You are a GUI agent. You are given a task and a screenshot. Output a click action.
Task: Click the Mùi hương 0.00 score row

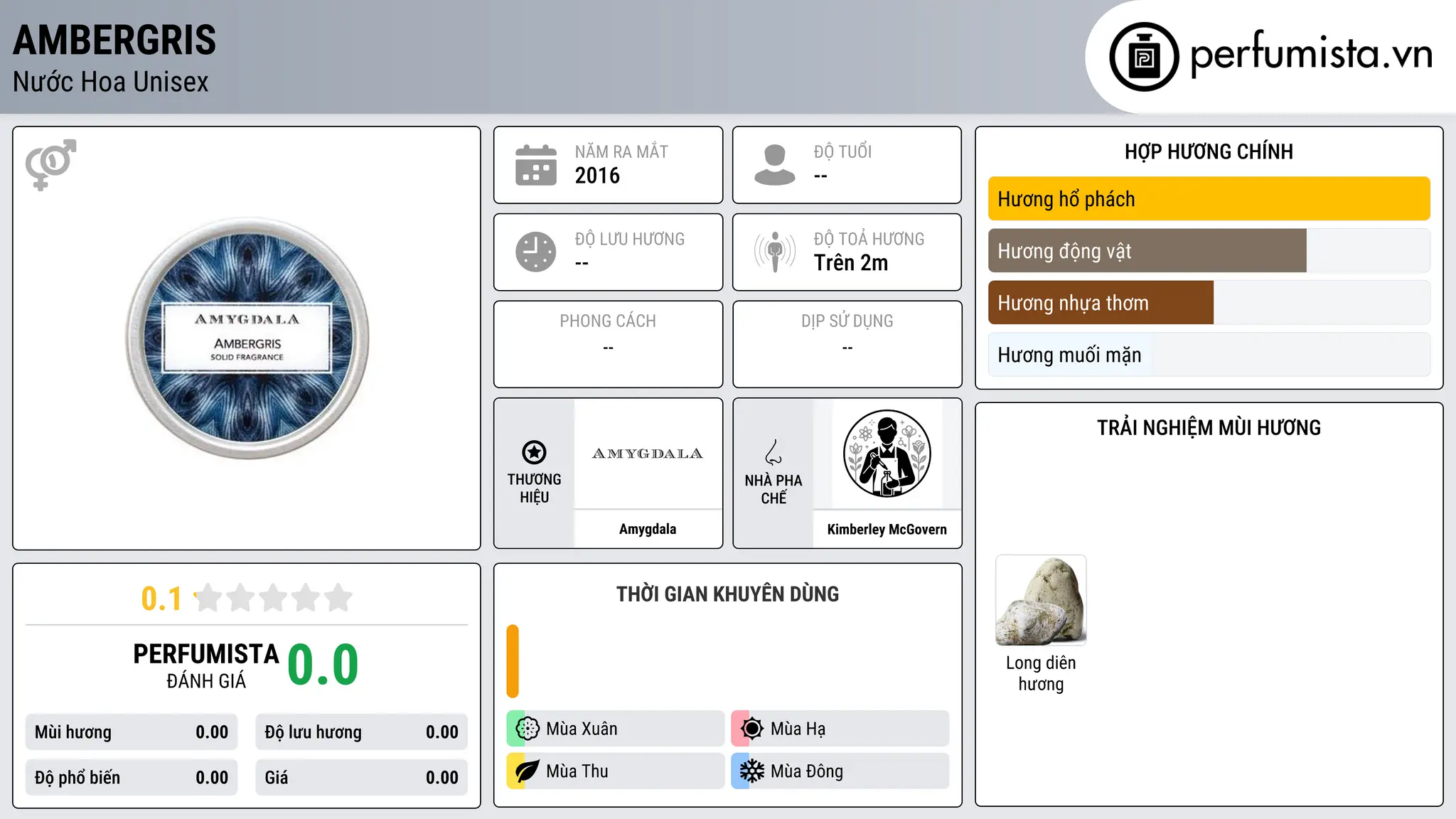132,732
